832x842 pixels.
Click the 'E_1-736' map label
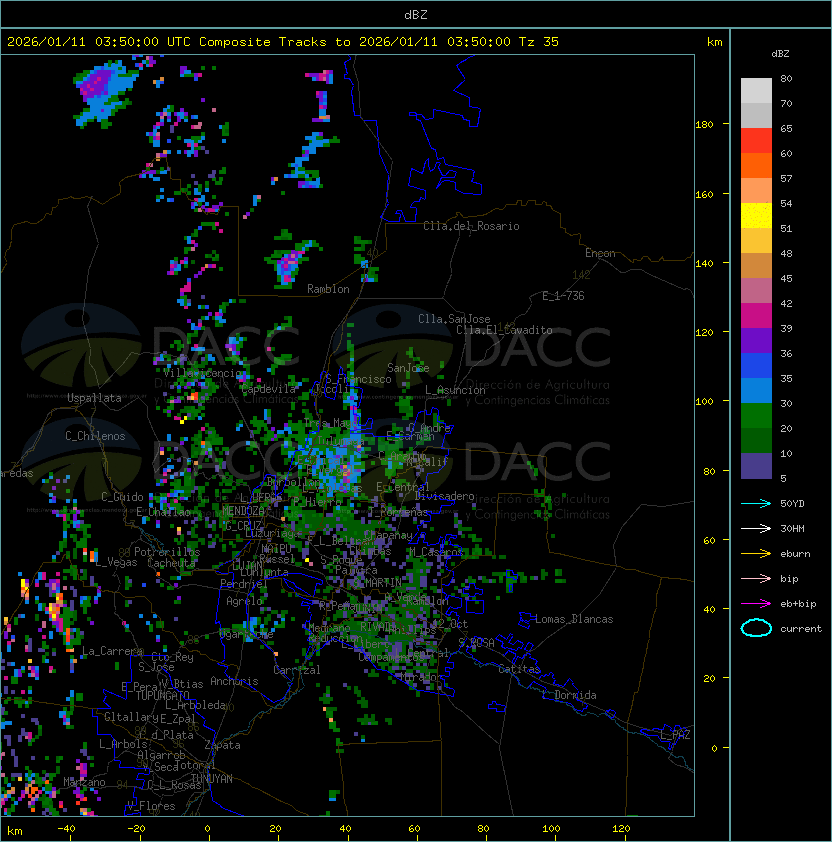click(563, 296)
